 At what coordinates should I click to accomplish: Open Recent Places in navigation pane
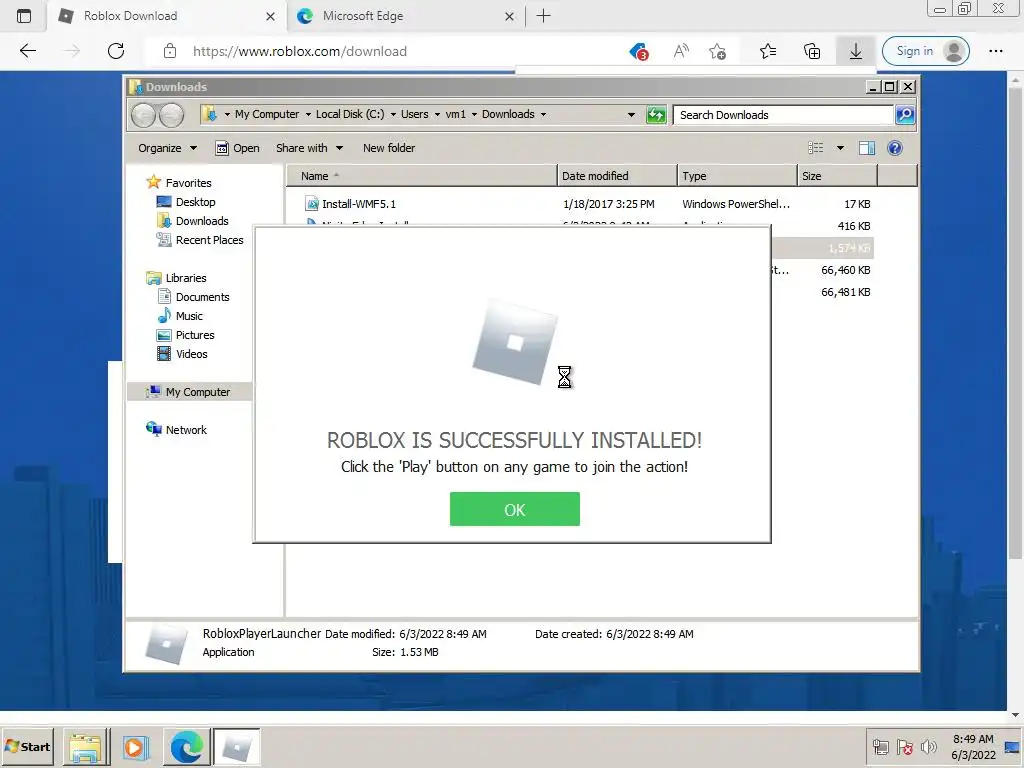(x=209, y=240)
